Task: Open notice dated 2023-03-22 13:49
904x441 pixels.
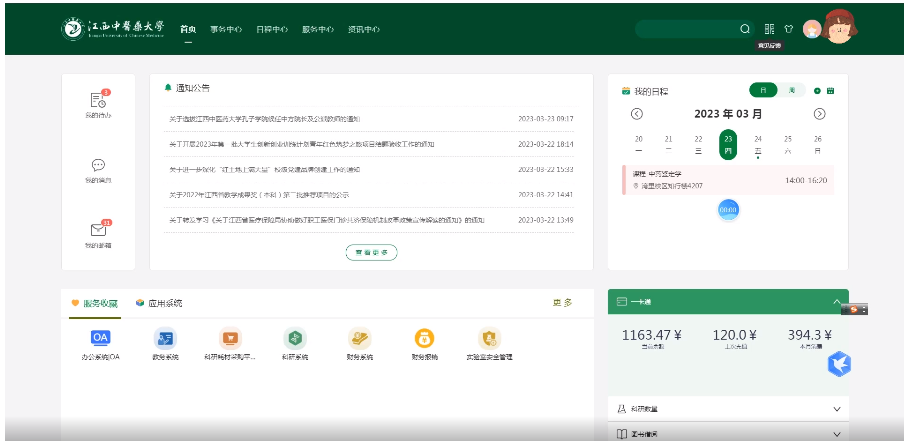Action: point(369,220)
